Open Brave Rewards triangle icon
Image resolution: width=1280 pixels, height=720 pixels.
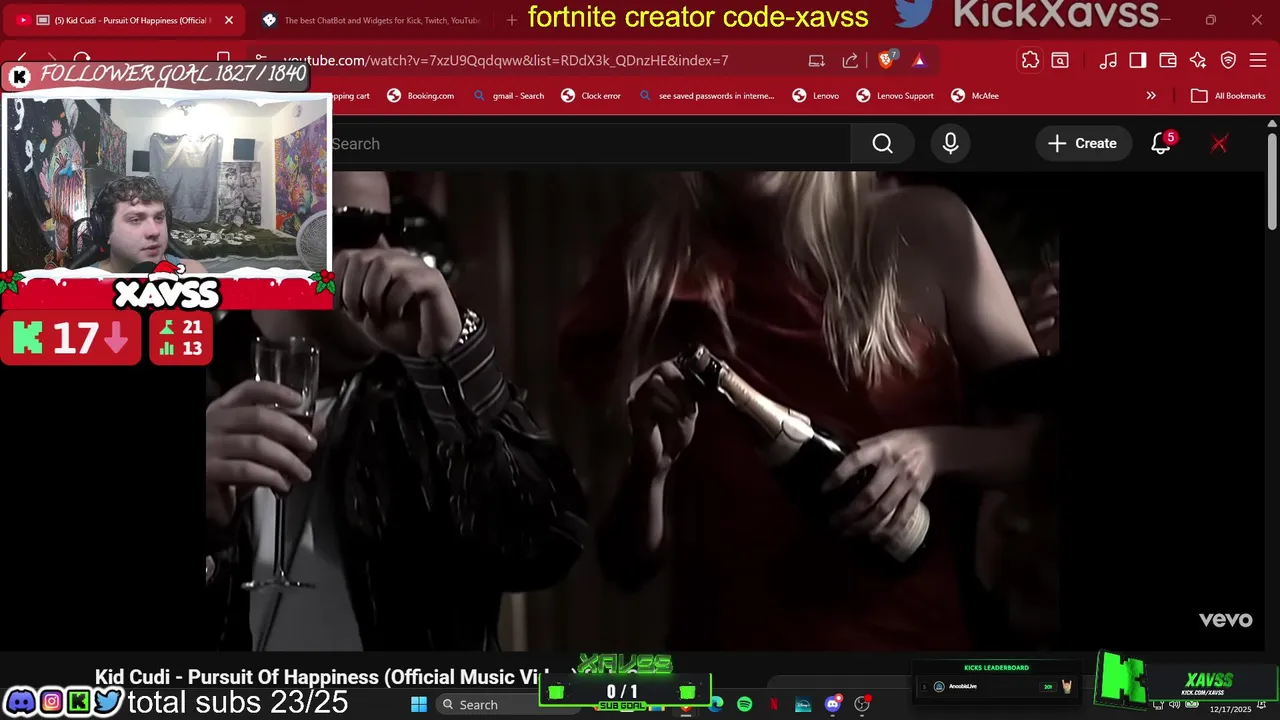pos(919,60)
